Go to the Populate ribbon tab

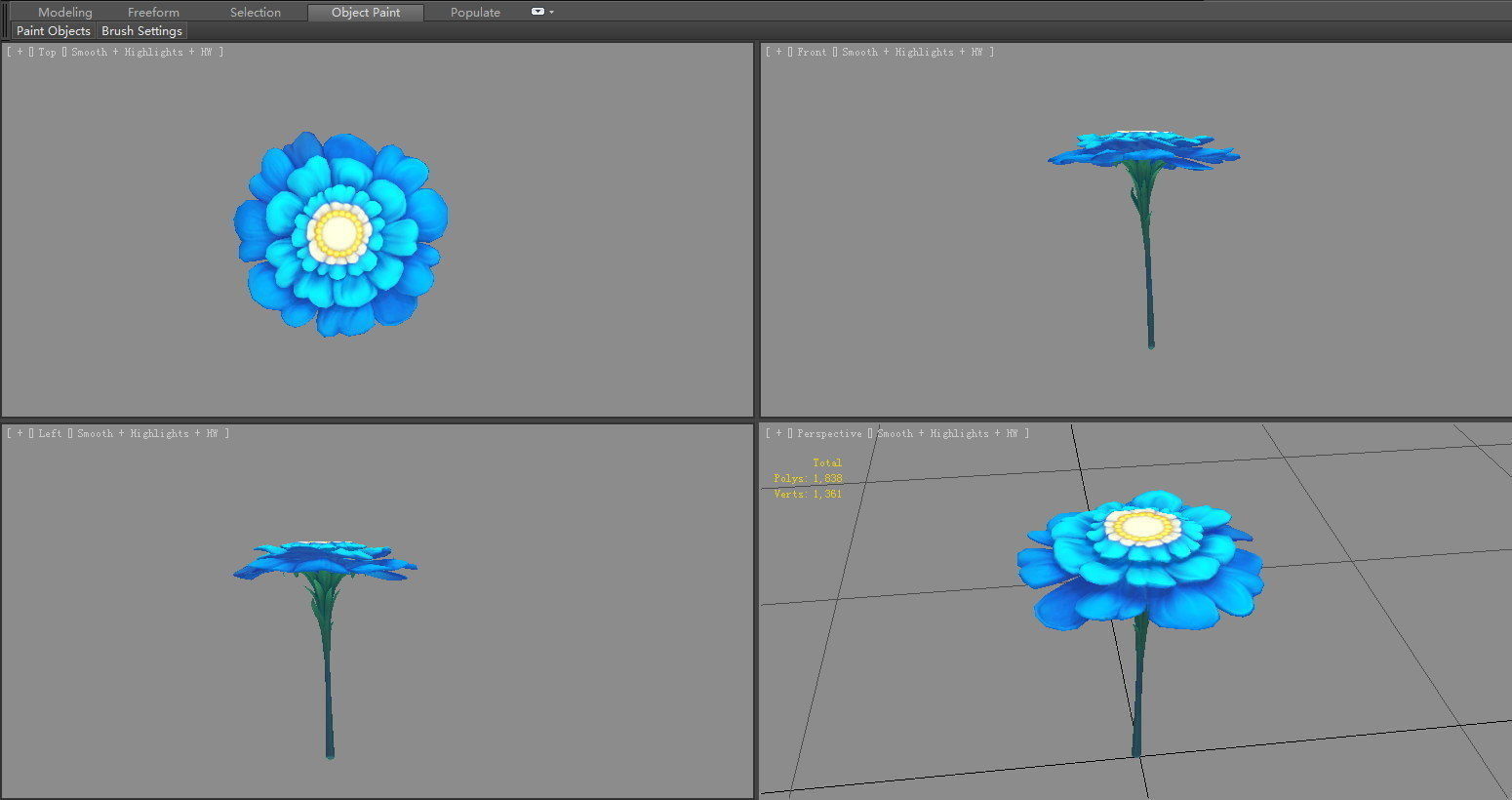tap(475, 13)
